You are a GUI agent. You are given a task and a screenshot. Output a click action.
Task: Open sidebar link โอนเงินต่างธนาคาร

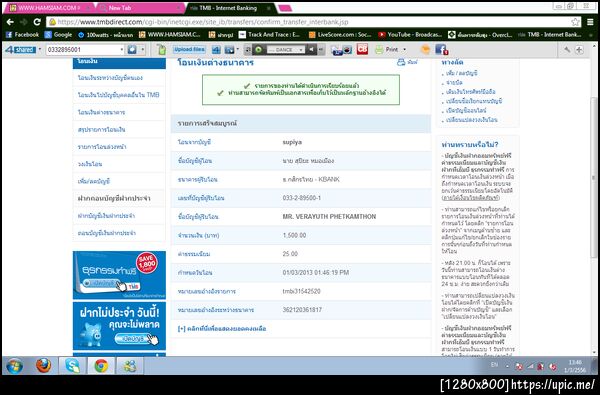pyautogui.click(x=101, y=112)
